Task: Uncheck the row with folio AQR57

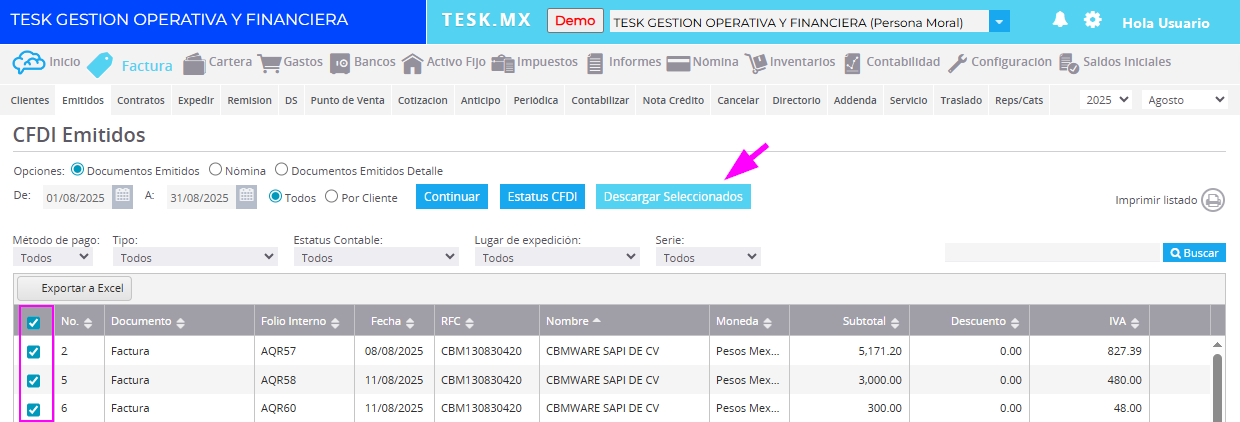Action: click(x=33, y=351)
